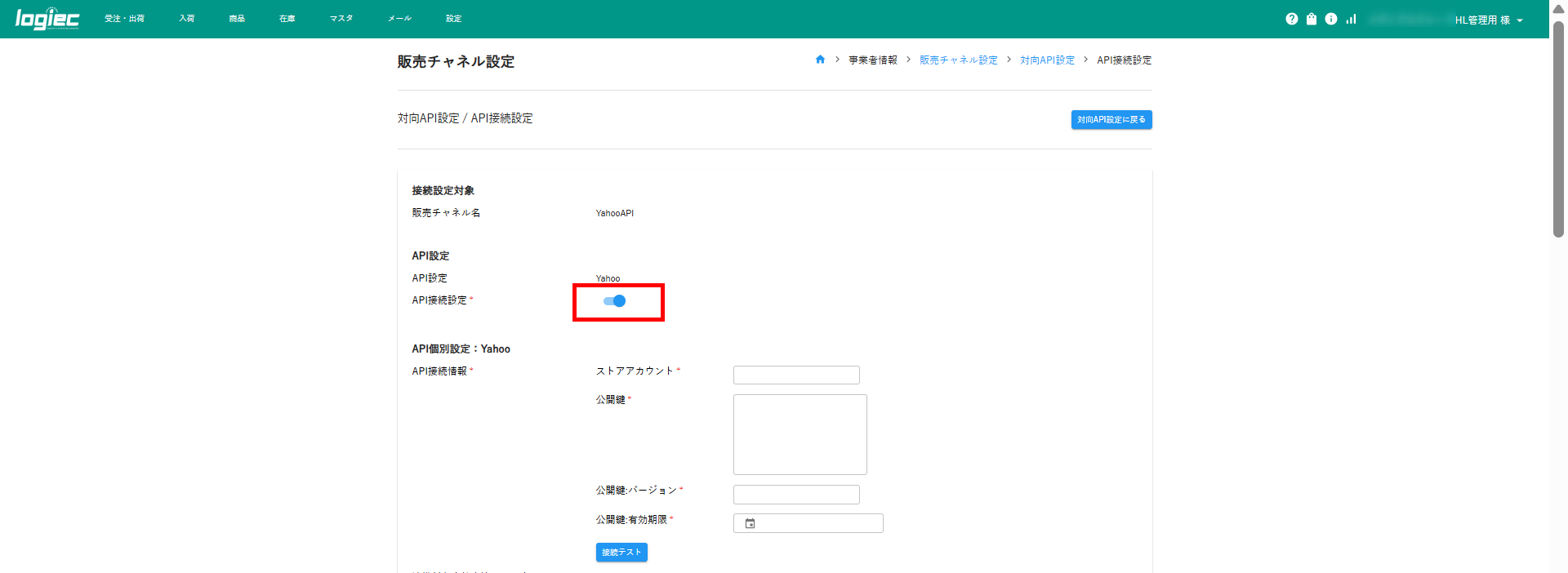Follow the 販売チャネル設定 breadcrumb link
Viewport: 1568px width, 573px height.
tap(958, 60)
